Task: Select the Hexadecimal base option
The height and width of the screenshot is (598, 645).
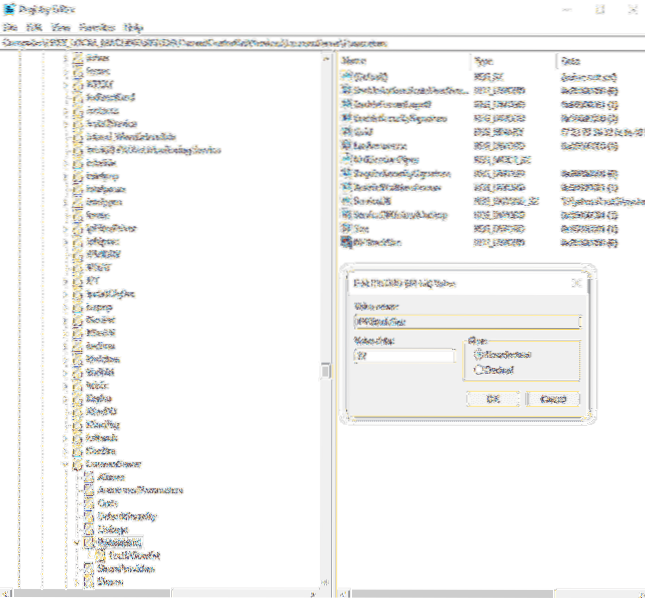Action: pyautogui.click(x=478, y=353)
